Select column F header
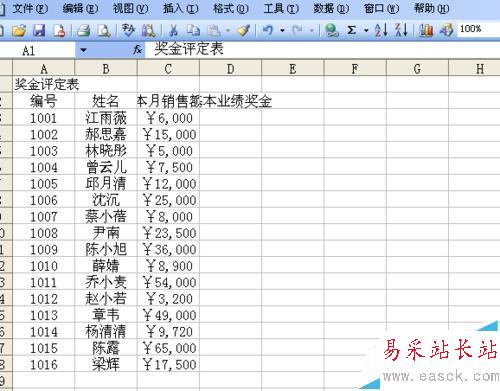500x391 pixels. click(x=355, y=69)
